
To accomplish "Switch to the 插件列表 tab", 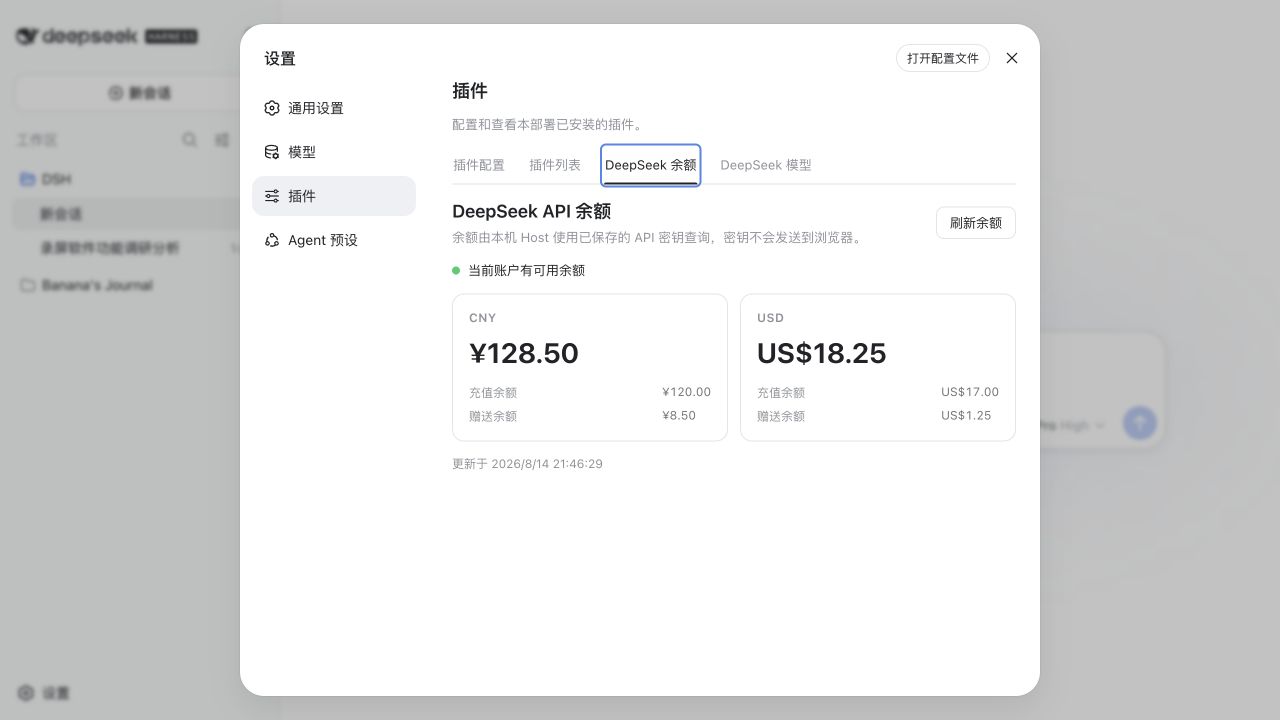I will tap(555, 165).
